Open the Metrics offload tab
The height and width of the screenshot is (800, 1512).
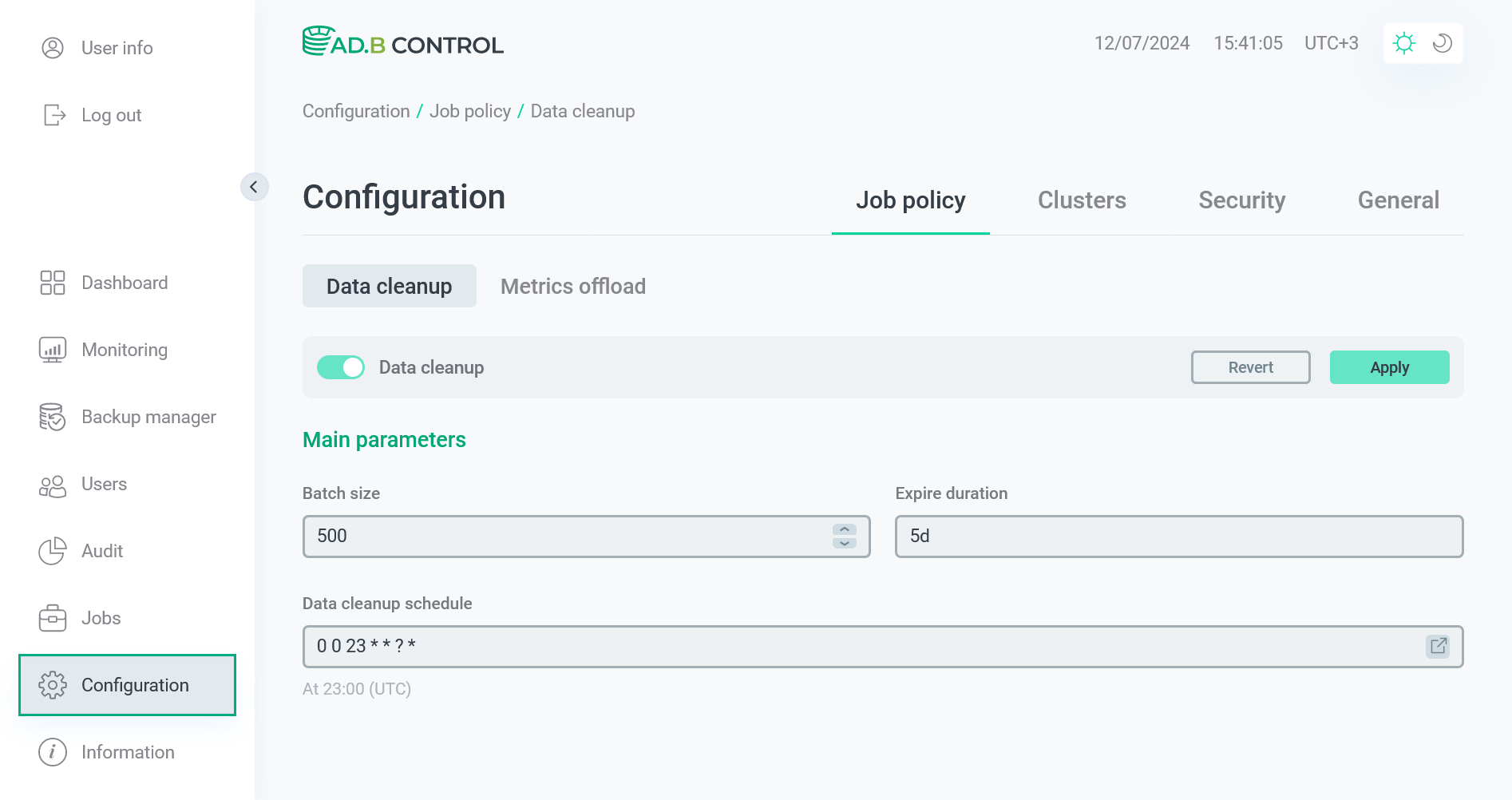572,286
